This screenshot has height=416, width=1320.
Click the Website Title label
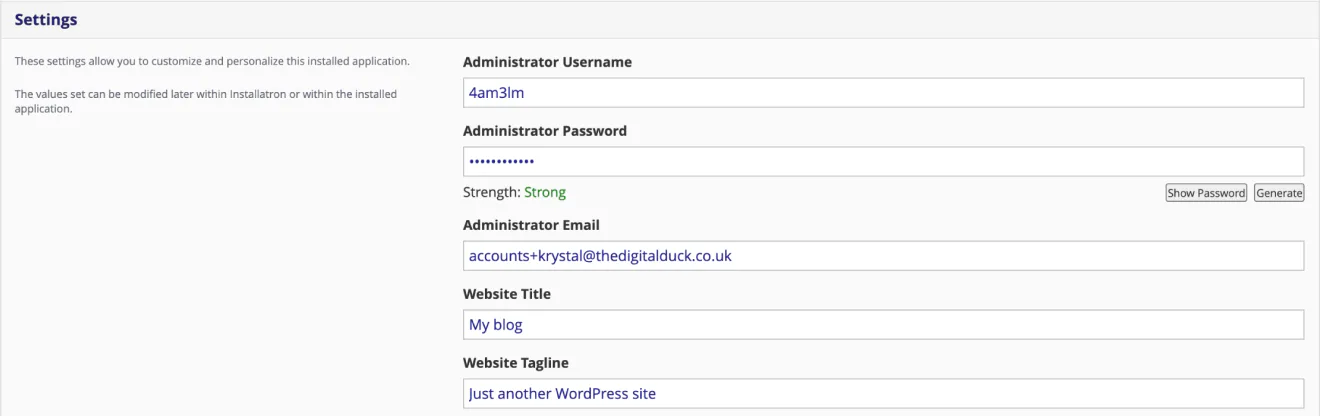[507, 294]
